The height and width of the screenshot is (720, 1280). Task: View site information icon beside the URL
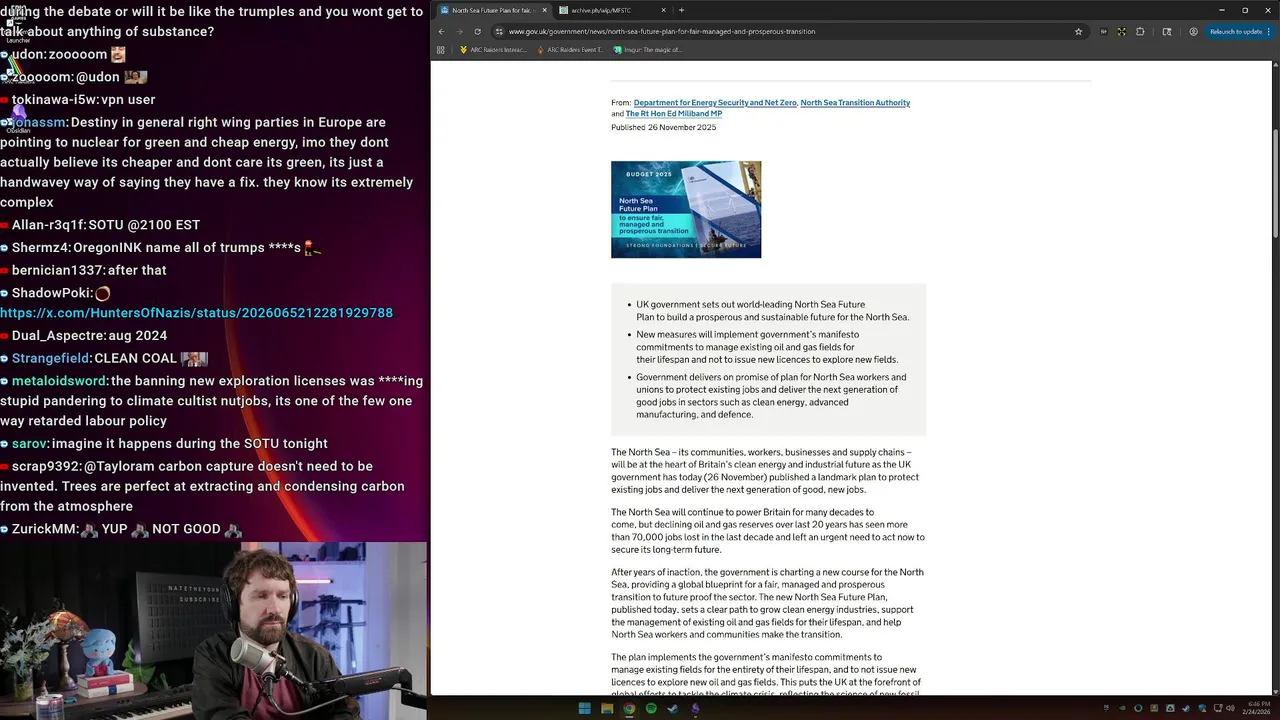click(499, 31)
